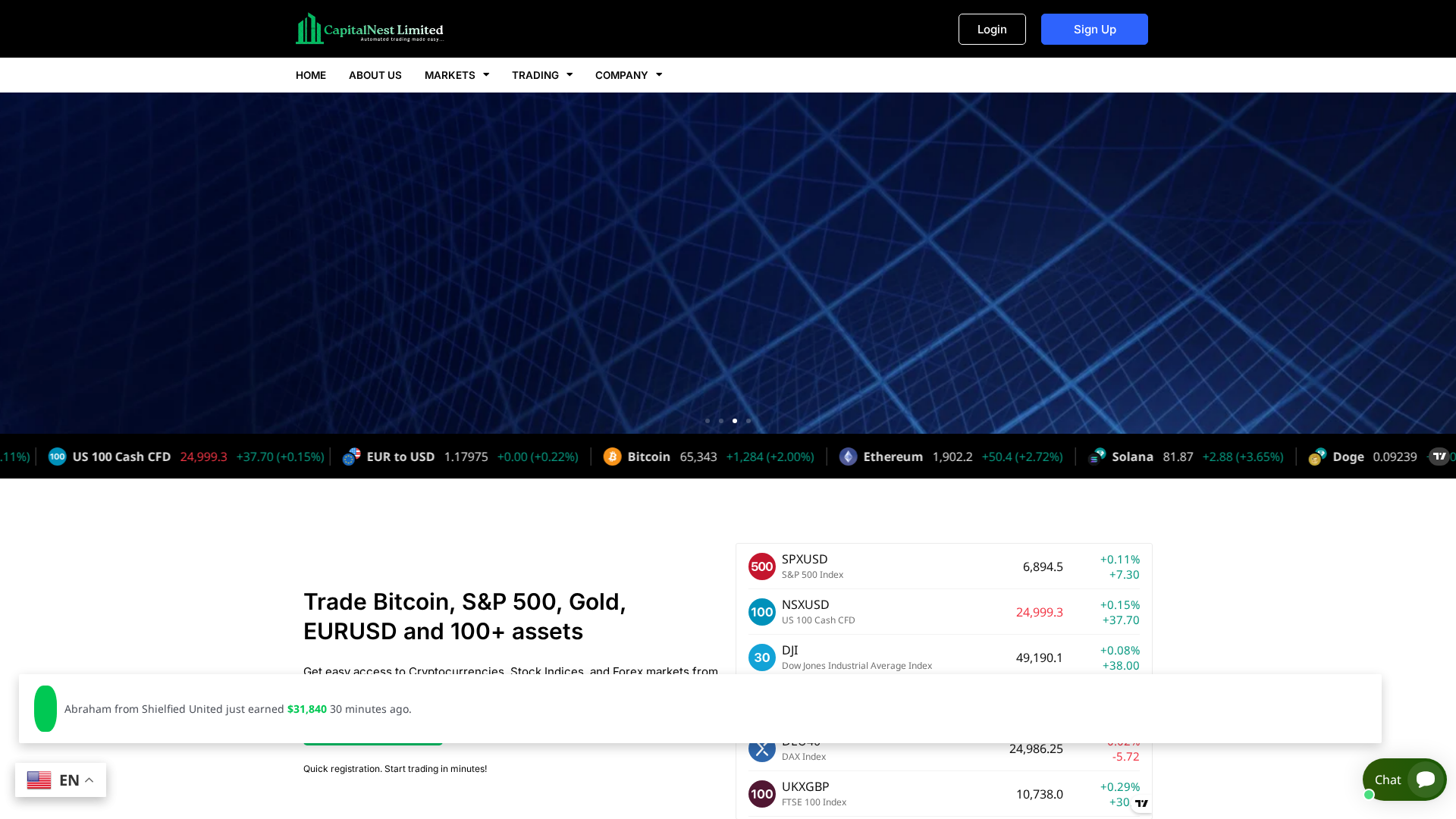Select the Solana icon in the ticker bar
Image resolution: width=1456 pixels, height=819 pixels.
(1097, 457)
